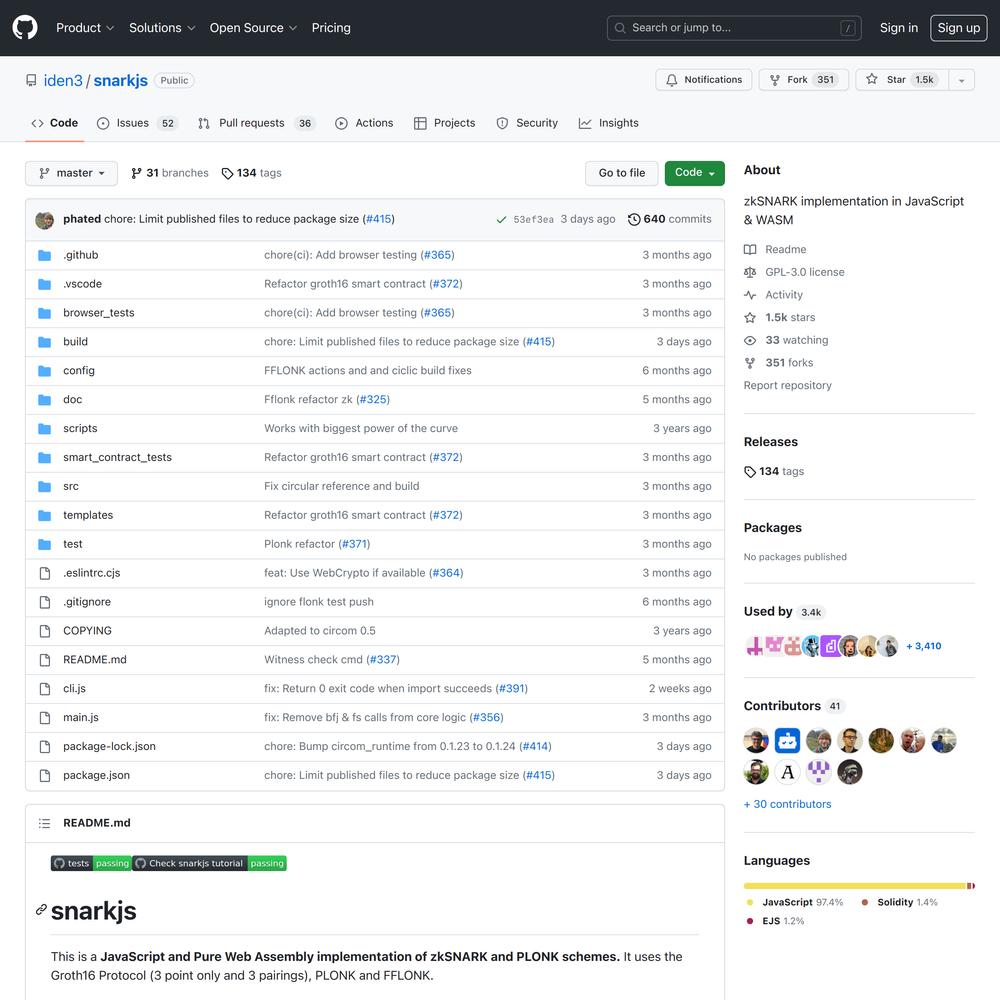Click the src folder icon

45,487
